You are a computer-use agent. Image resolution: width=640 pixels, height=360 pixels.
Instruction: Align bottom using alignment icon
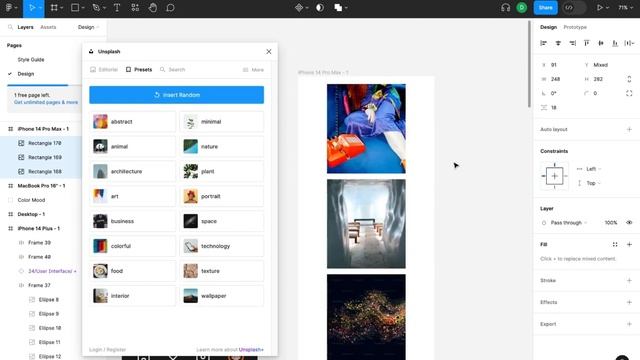(x=615, y=43)
